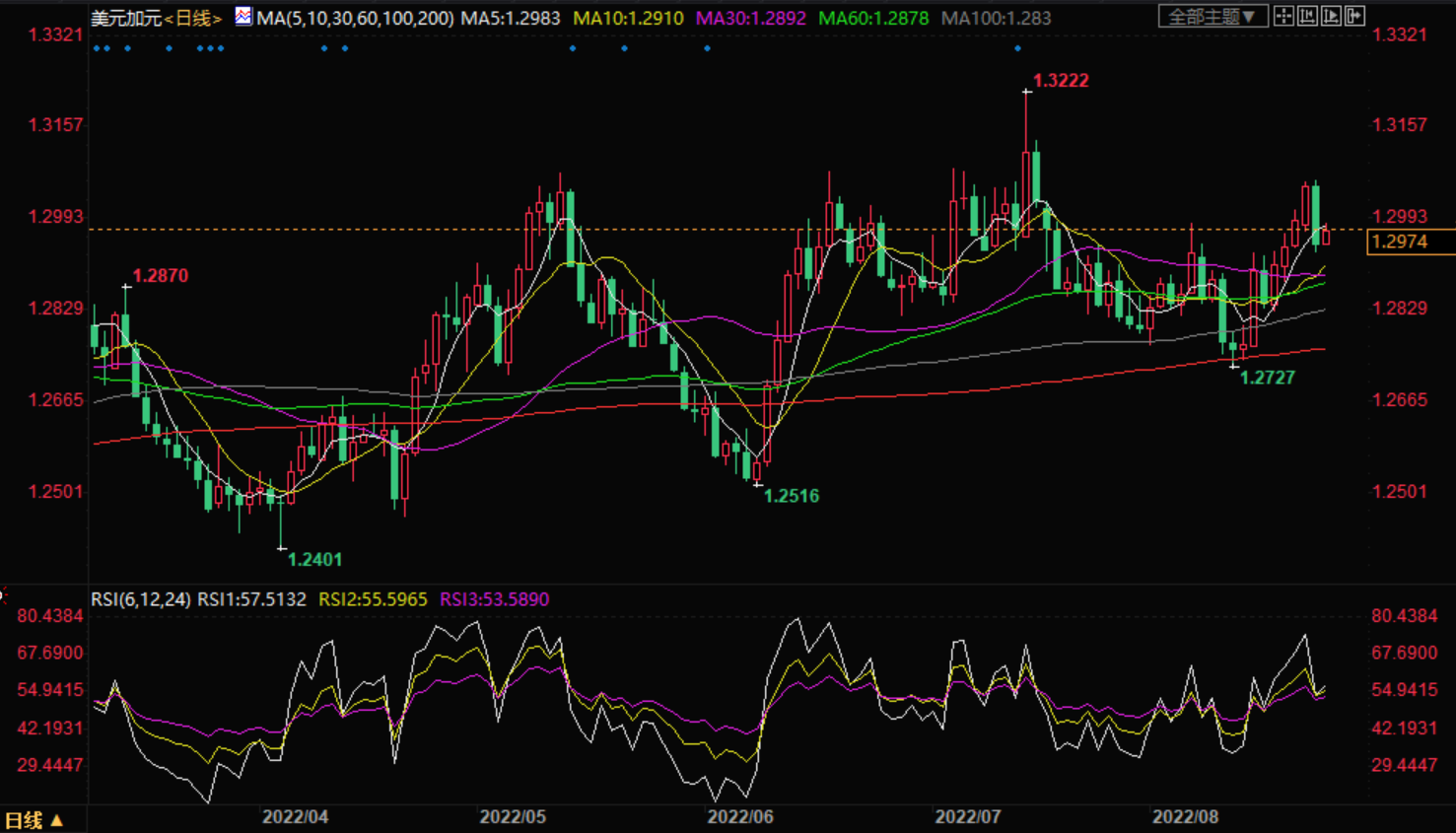
Task: Click the play-forward range icon in toolbar
Action: point(1331,16)
